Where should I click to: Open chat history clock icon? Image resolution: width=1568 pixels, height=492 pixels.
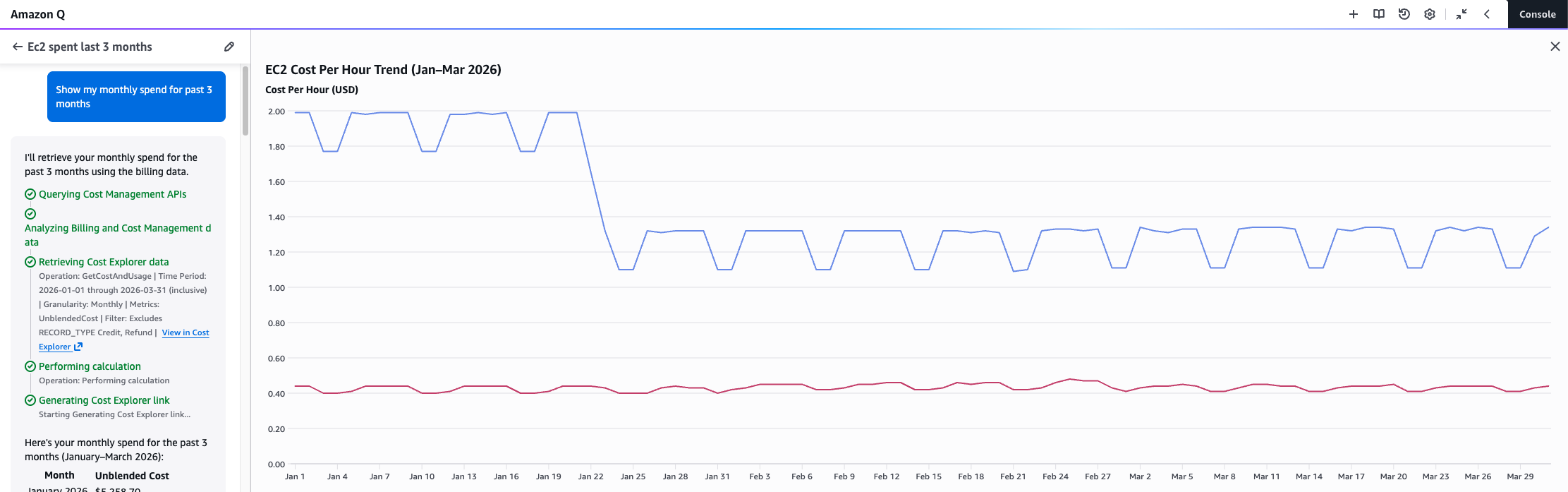(1404, 14)
